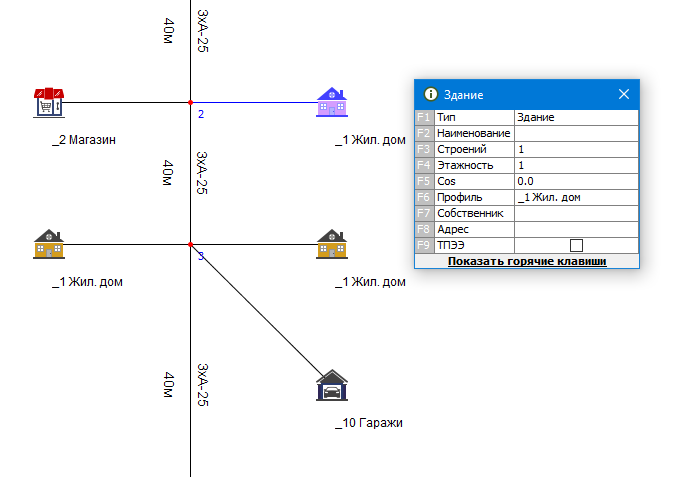Click the F8 hotkey cell
This screenshot has width=686, height=477.
[424, 229]
